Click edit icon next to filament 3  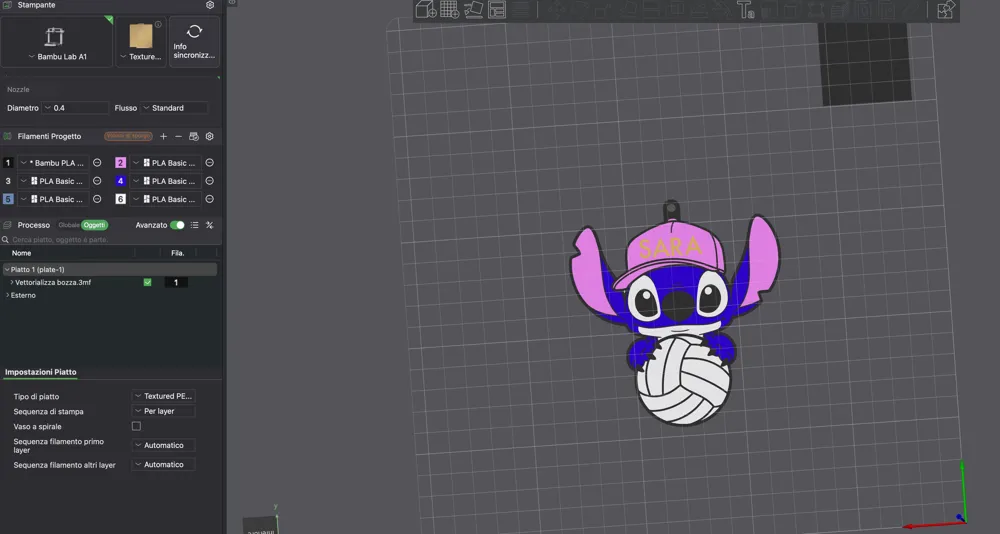tap(97, 181)
